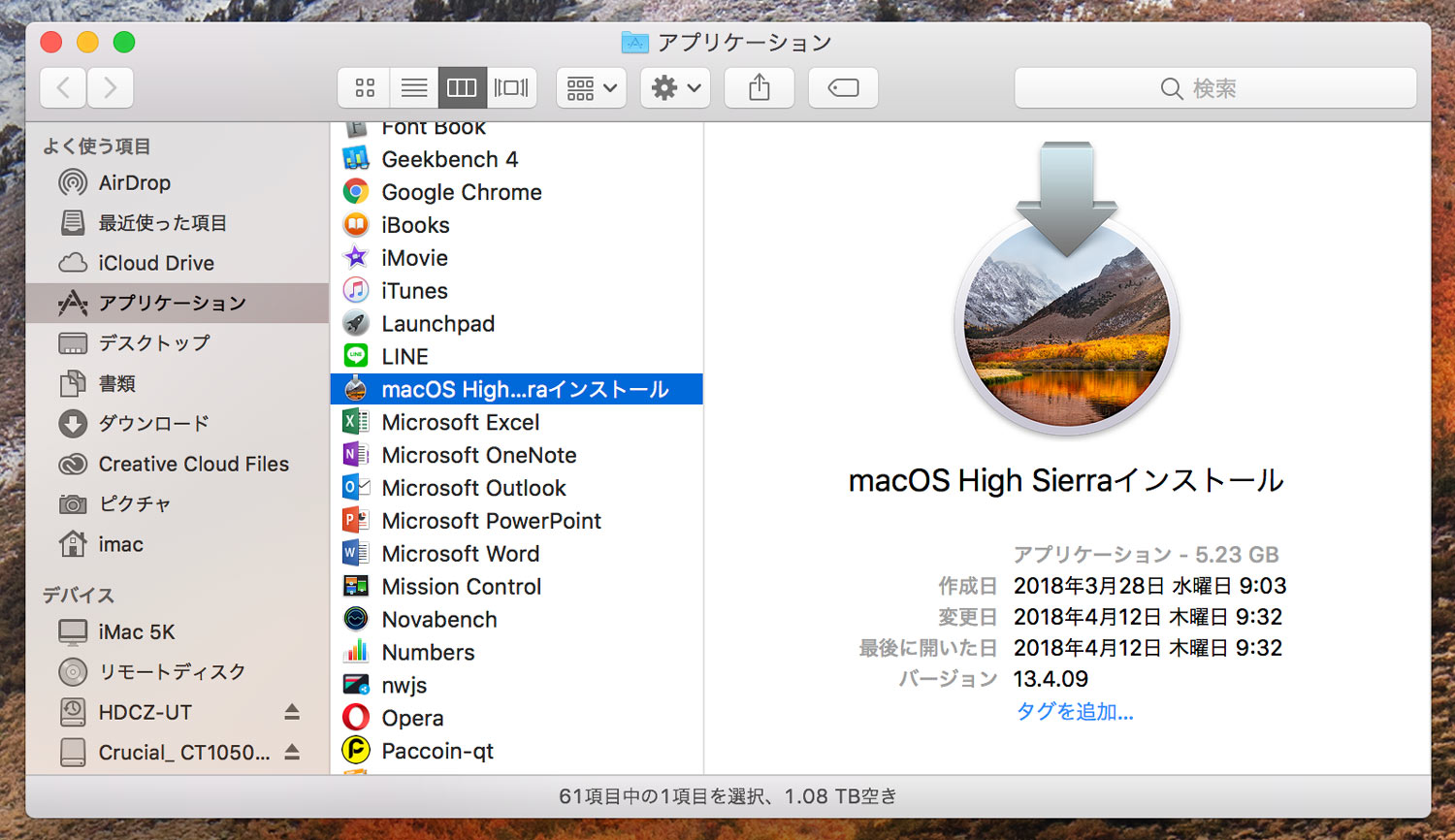This screenshot has height=840, width=1455.
Task: Switch to Cover Flow view
Action: (511, 88)
